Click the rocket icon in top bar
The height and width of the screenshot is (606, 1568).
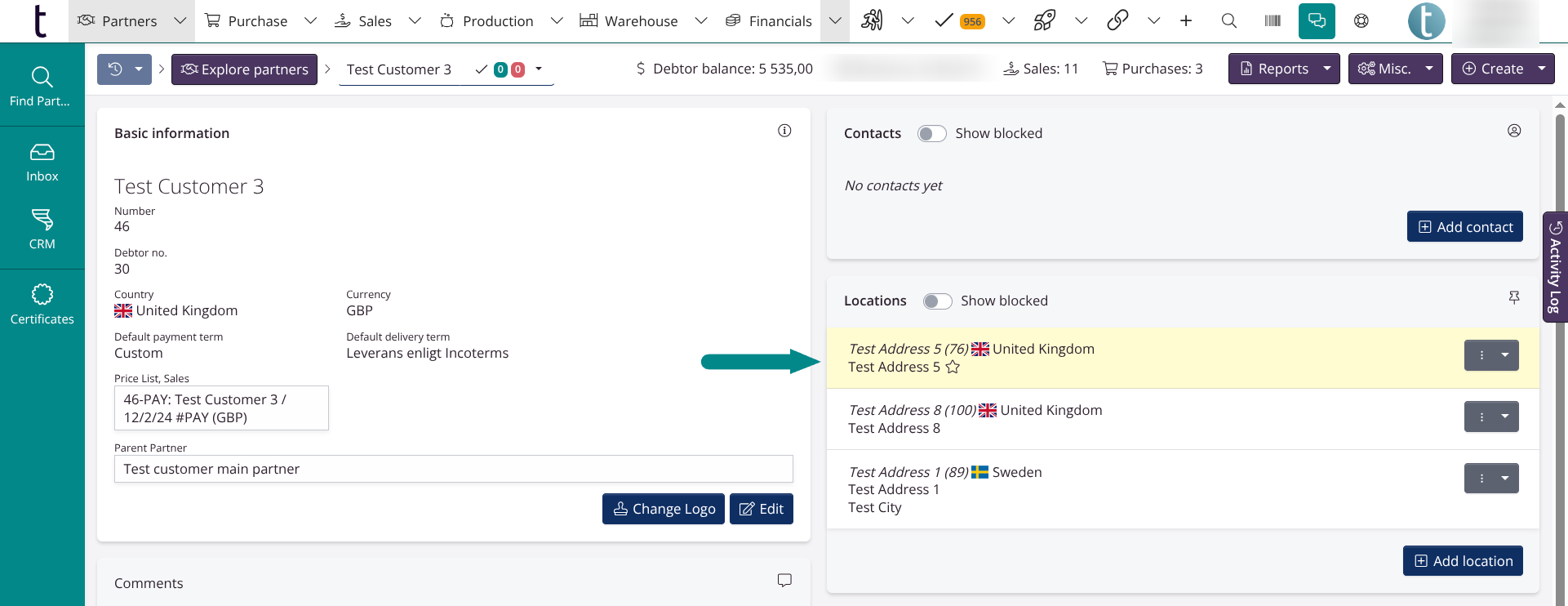[1044, 21]
